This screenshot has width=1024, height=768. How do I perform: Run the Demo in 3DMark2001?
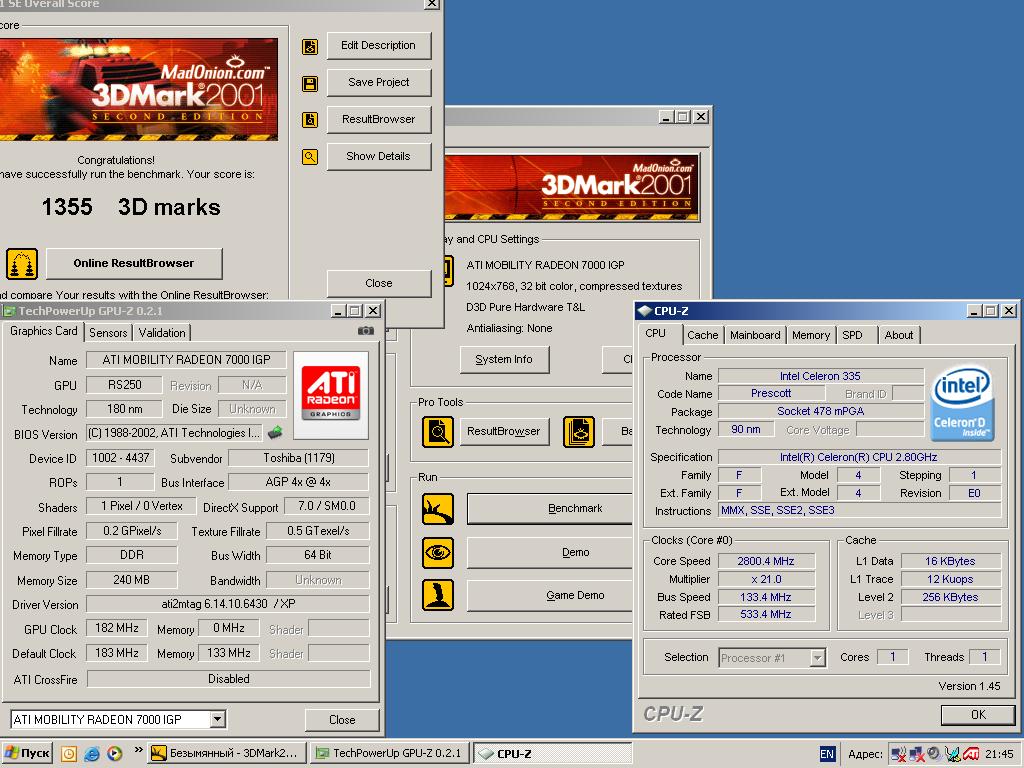[550, 552]
